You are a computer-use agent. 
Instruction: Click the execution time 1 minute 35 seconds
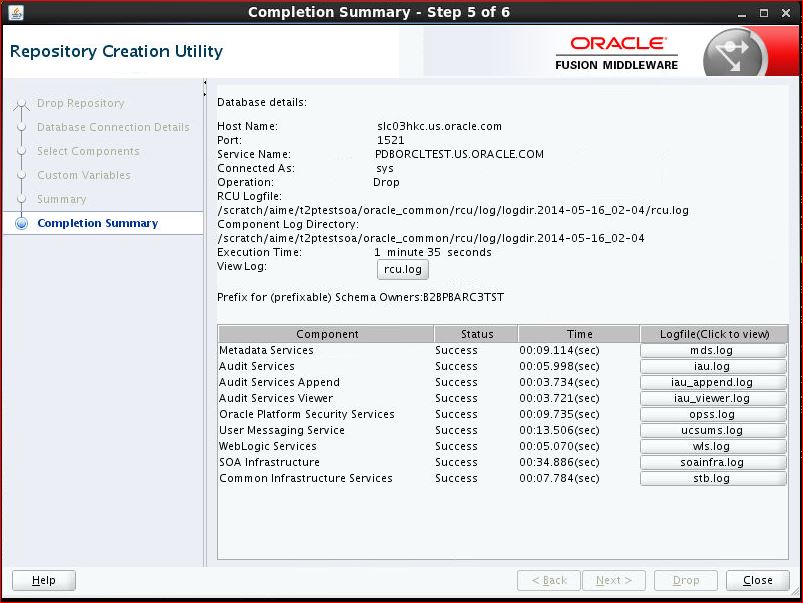coord(433,252)
